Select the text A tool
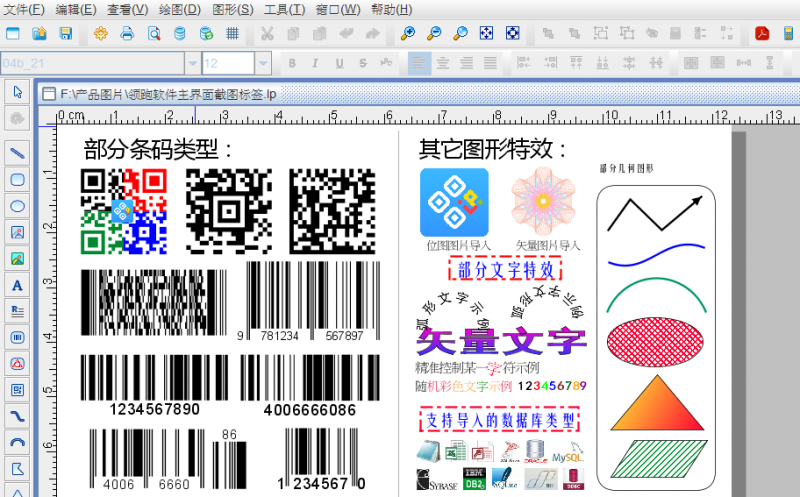The image size is (800, 497). (17, 286)
